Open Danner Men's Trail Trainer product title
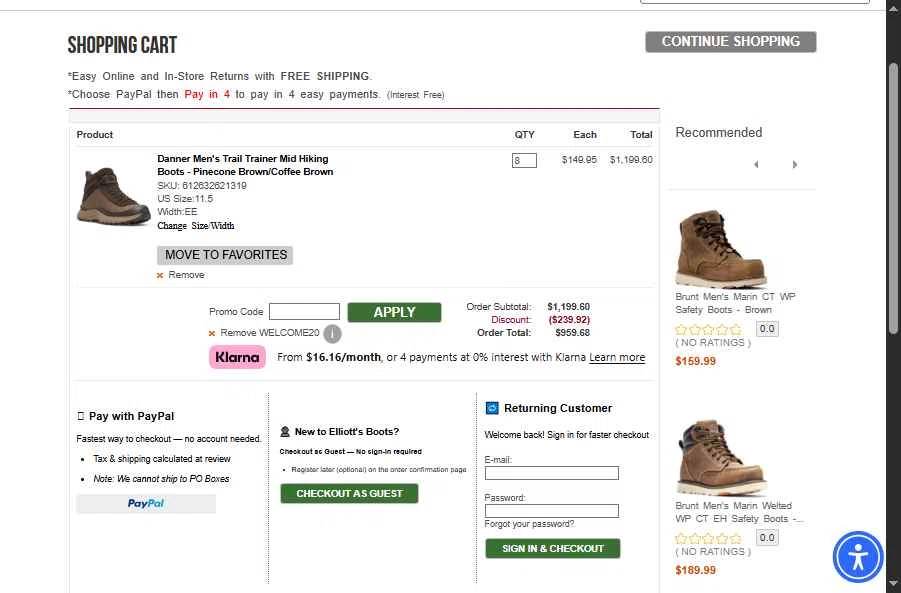This screenshot has height=593, width=901. pyautogui.click(x=245, y=165)
